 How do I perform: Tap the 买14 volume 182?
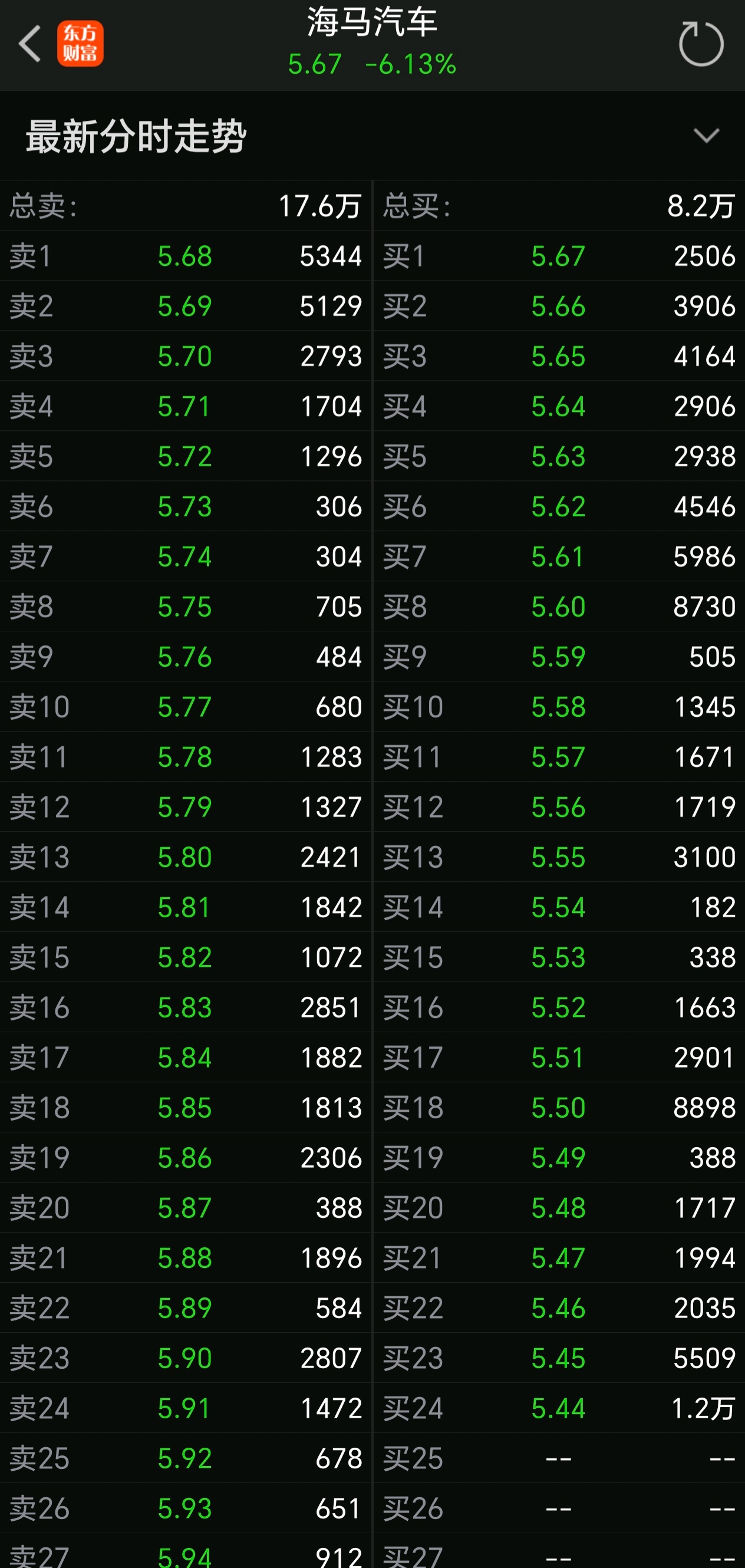713,907
